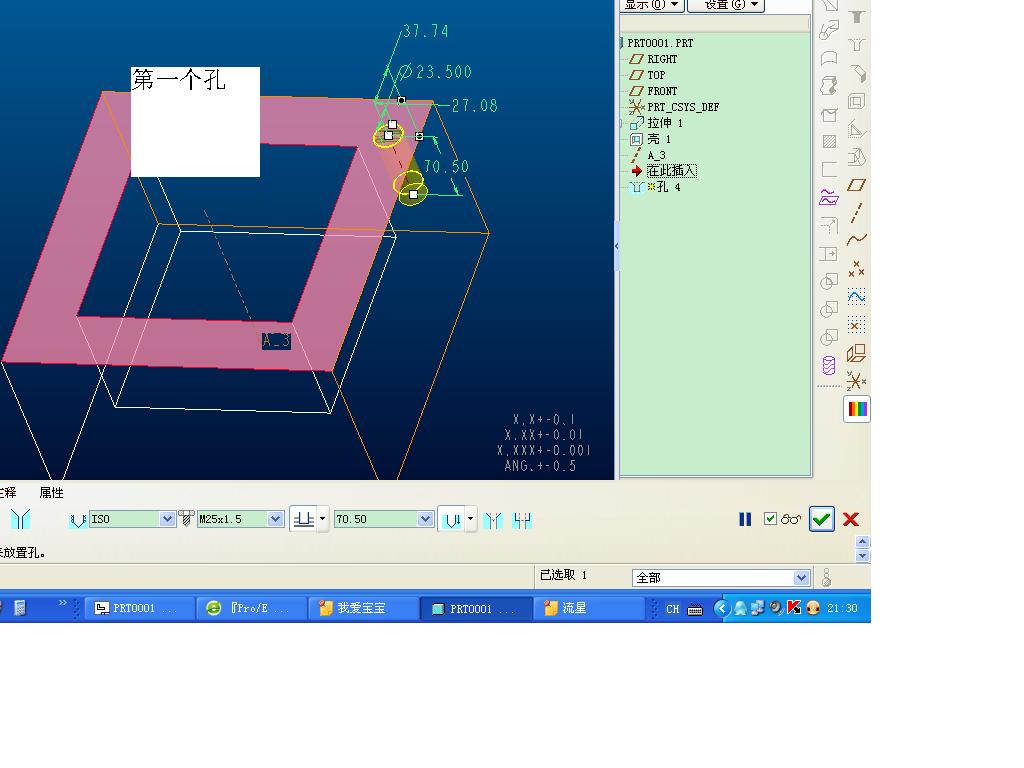Image resolution: width=1024 pixels, height=768 pixels.
Task: Click the green checkmark to accept the hole
Action: 822,519
